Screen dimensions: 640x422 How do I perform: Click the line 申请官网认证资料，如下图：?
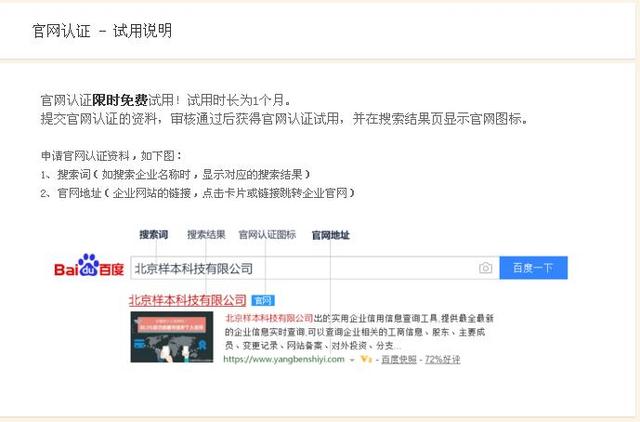tap(111, 155)
